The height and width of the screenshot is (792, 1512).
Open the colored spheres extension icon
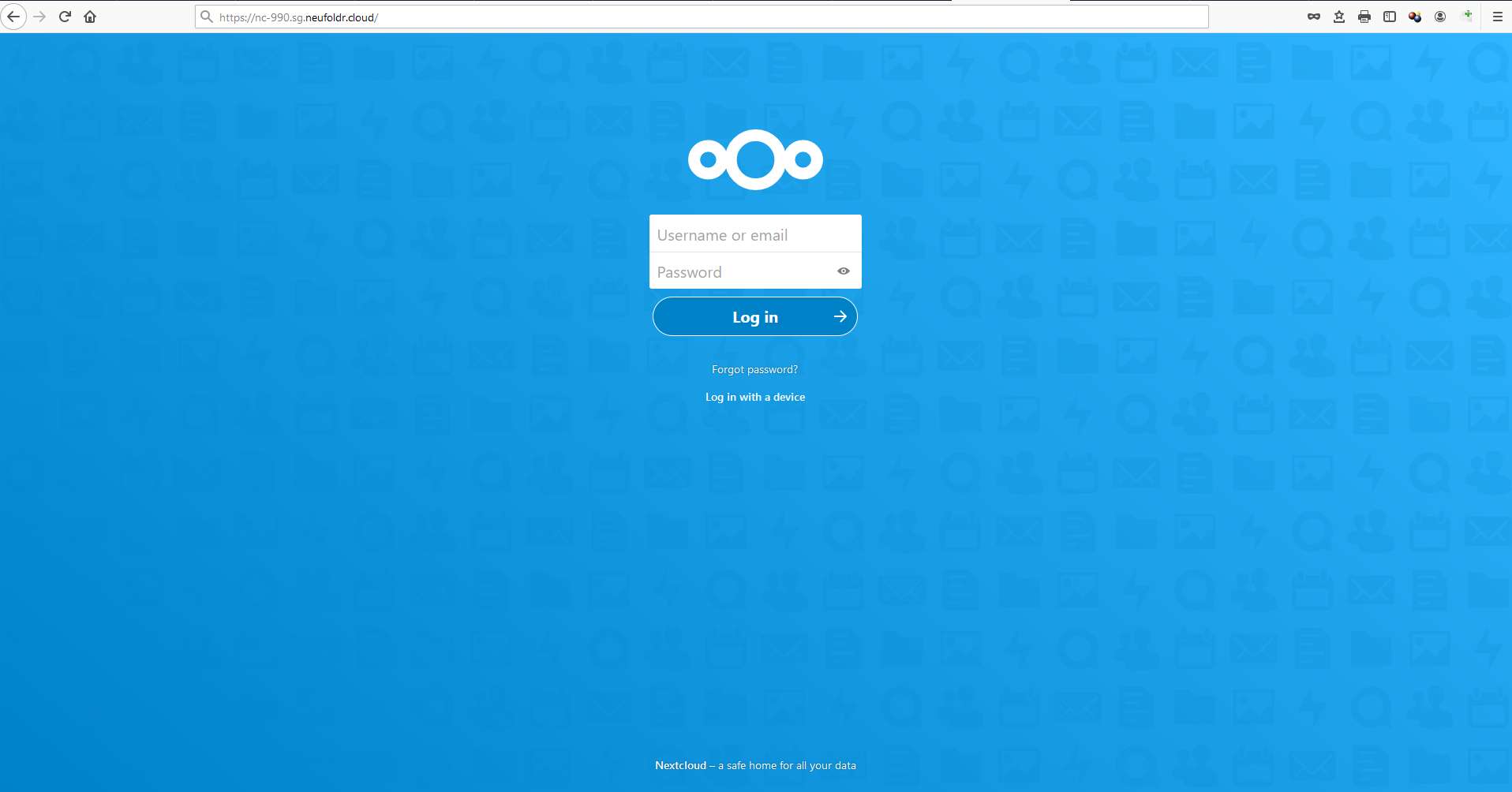point(1415,17)
